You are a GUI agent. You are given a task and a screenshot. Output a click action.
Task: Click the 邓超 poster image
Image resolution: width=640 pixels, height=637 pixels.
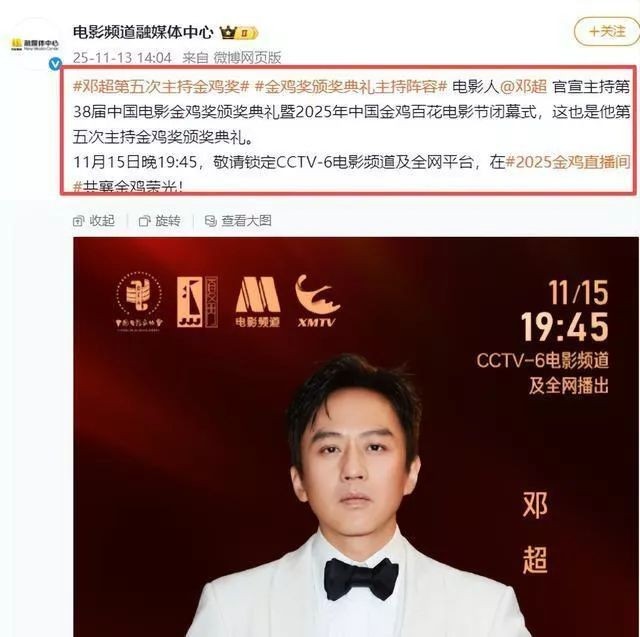(x=356, y=437)
